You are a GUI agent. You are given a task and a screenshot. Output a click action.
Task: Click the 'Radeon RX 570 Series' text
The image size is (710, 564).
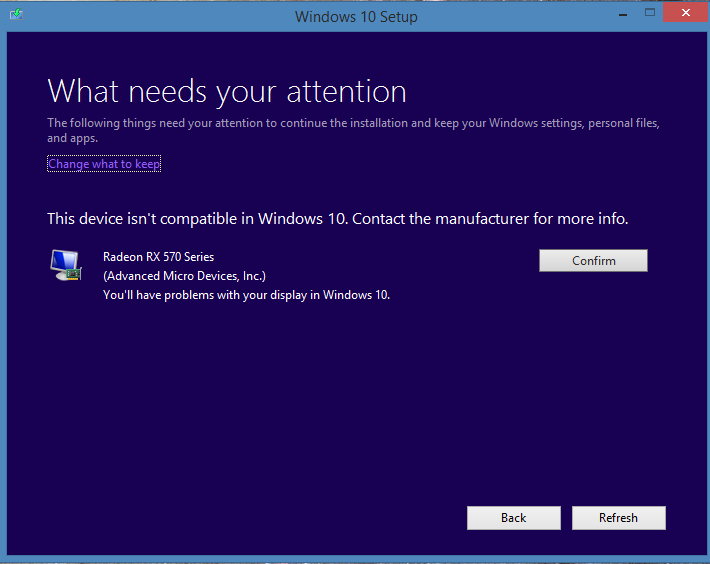point(158,257)
